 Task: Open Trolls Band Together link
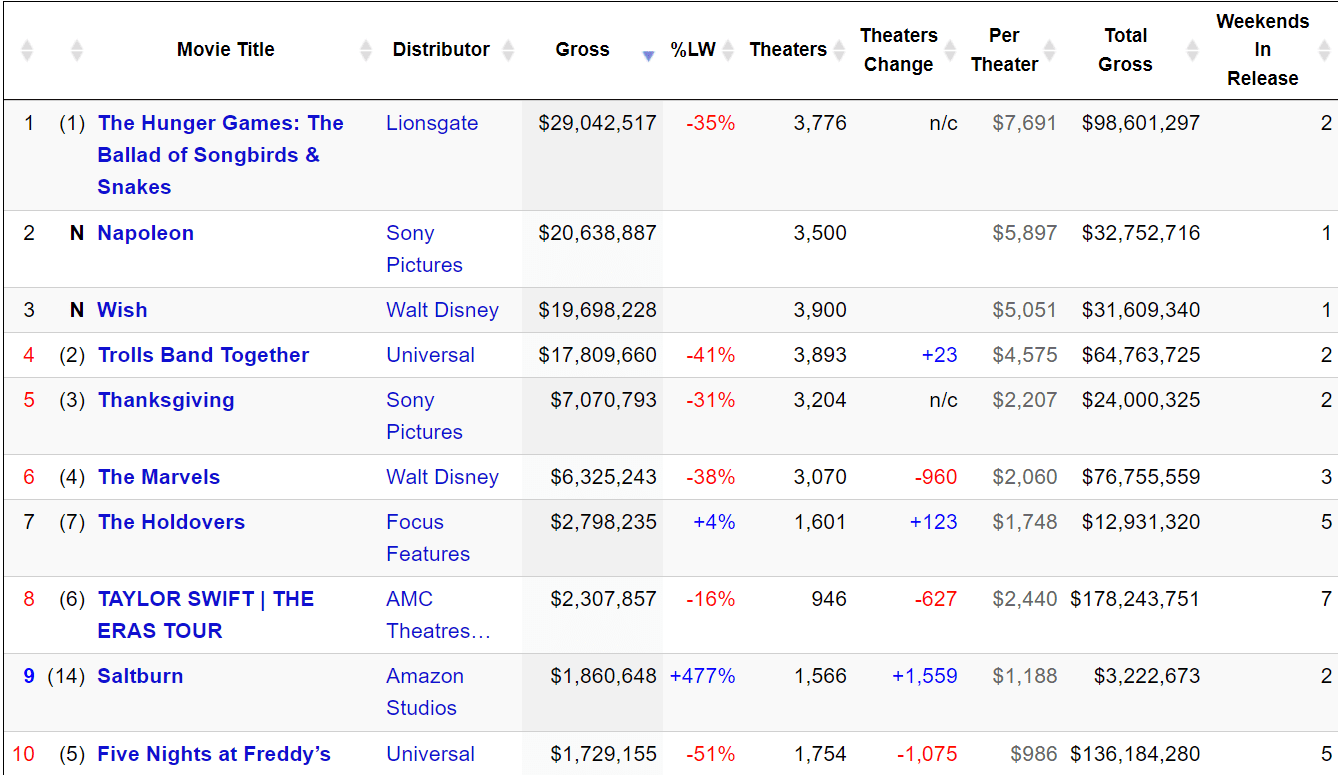tap(203, 355)
